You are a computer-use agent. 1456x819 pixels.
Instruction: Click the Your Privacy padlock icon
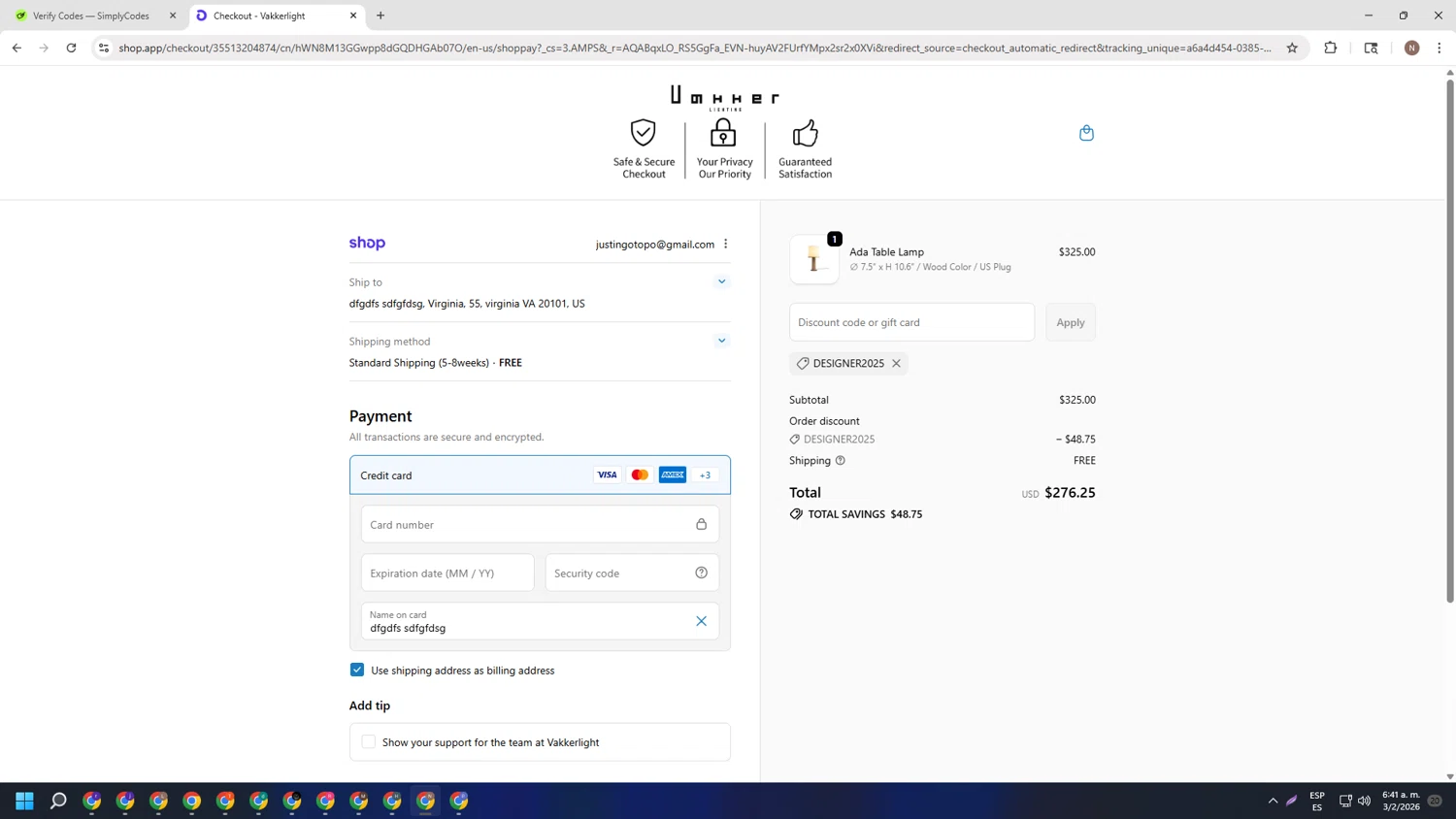point(723,132)
